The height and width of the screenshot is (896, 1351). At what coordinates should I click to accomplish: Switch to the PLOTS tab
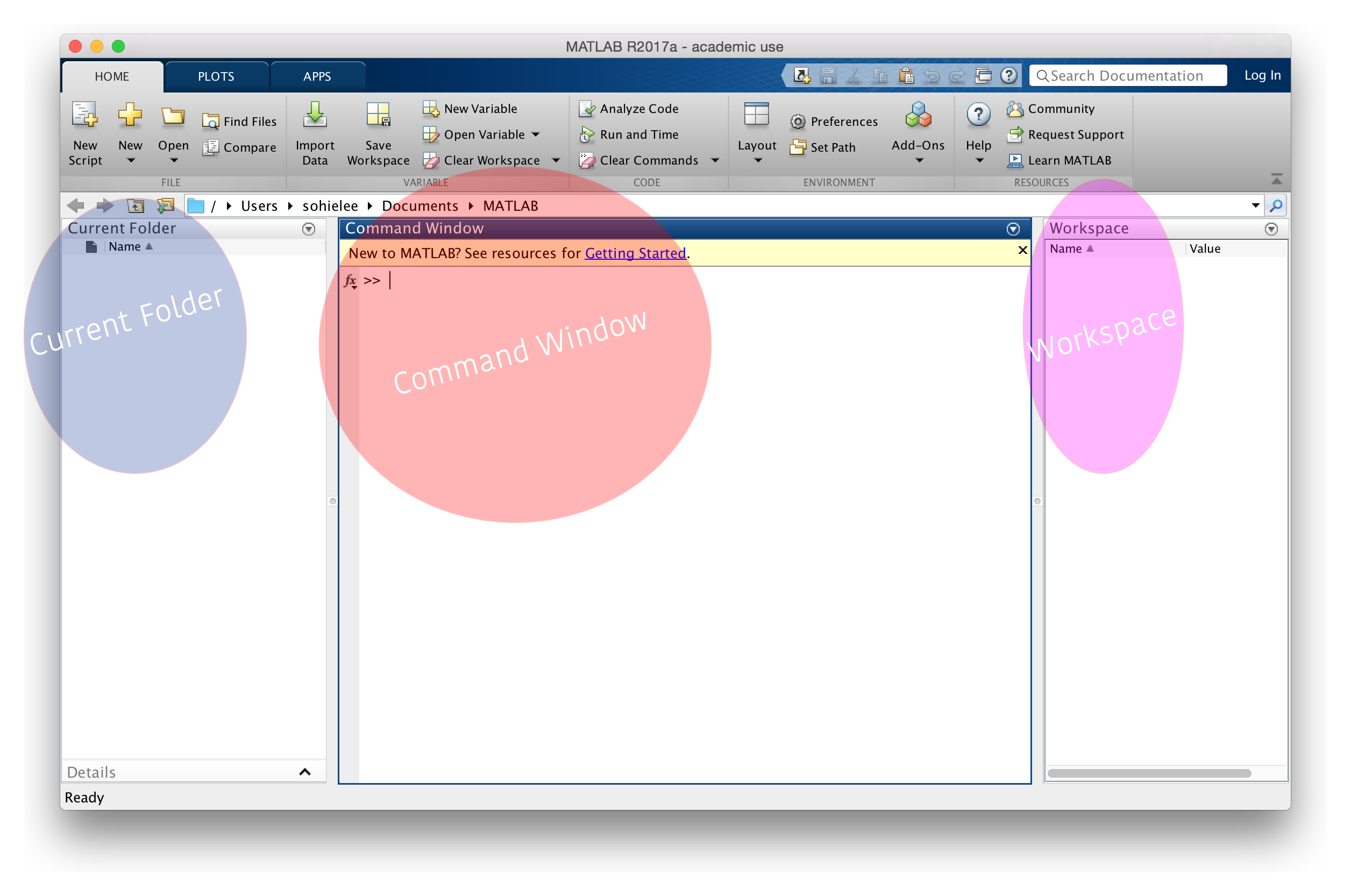tap(216, 76)
